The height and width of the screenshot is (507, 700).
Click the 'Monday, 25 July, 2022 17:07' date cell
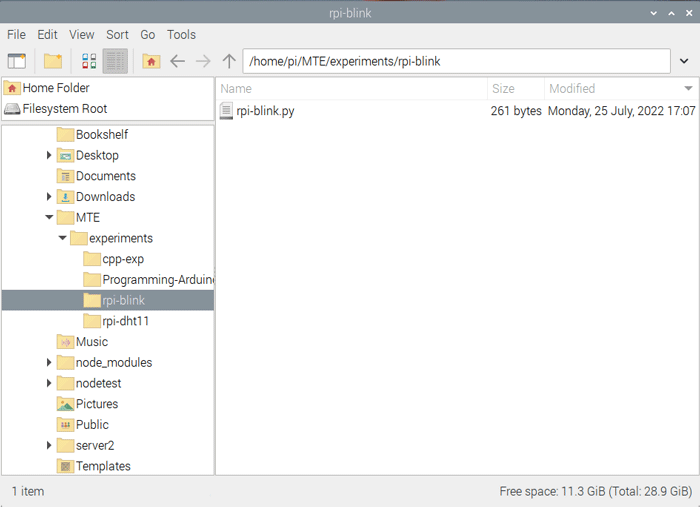pos(621,111)
